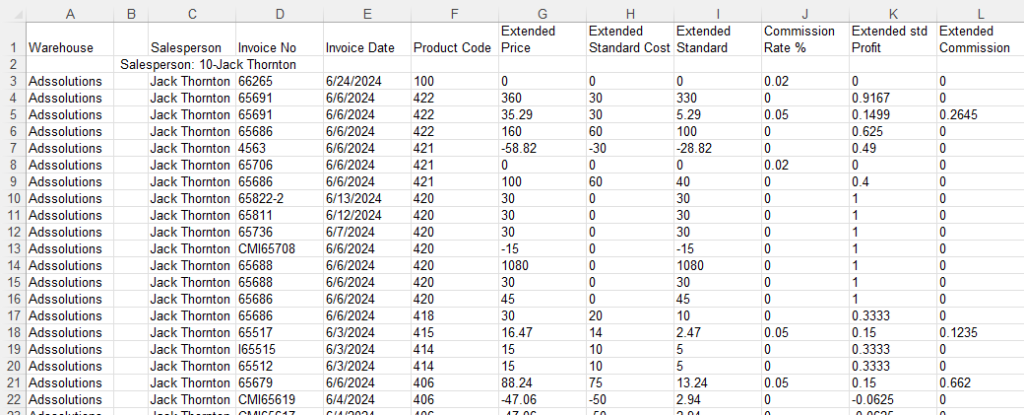Image resolution: width=1024 pixels, height=415 pixels.
Task: Select the Commission Rate % header cell
Action: tap(805, 40)
